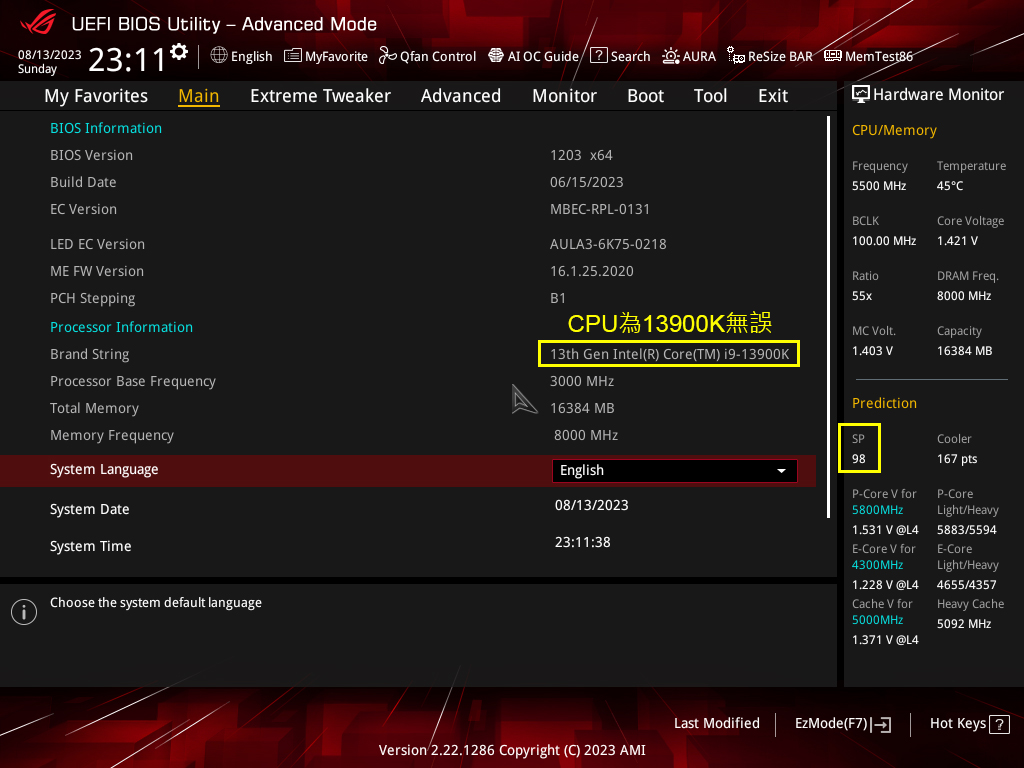
Task: Launch MemTest86 from the toolbar
Action: [868, 56]
